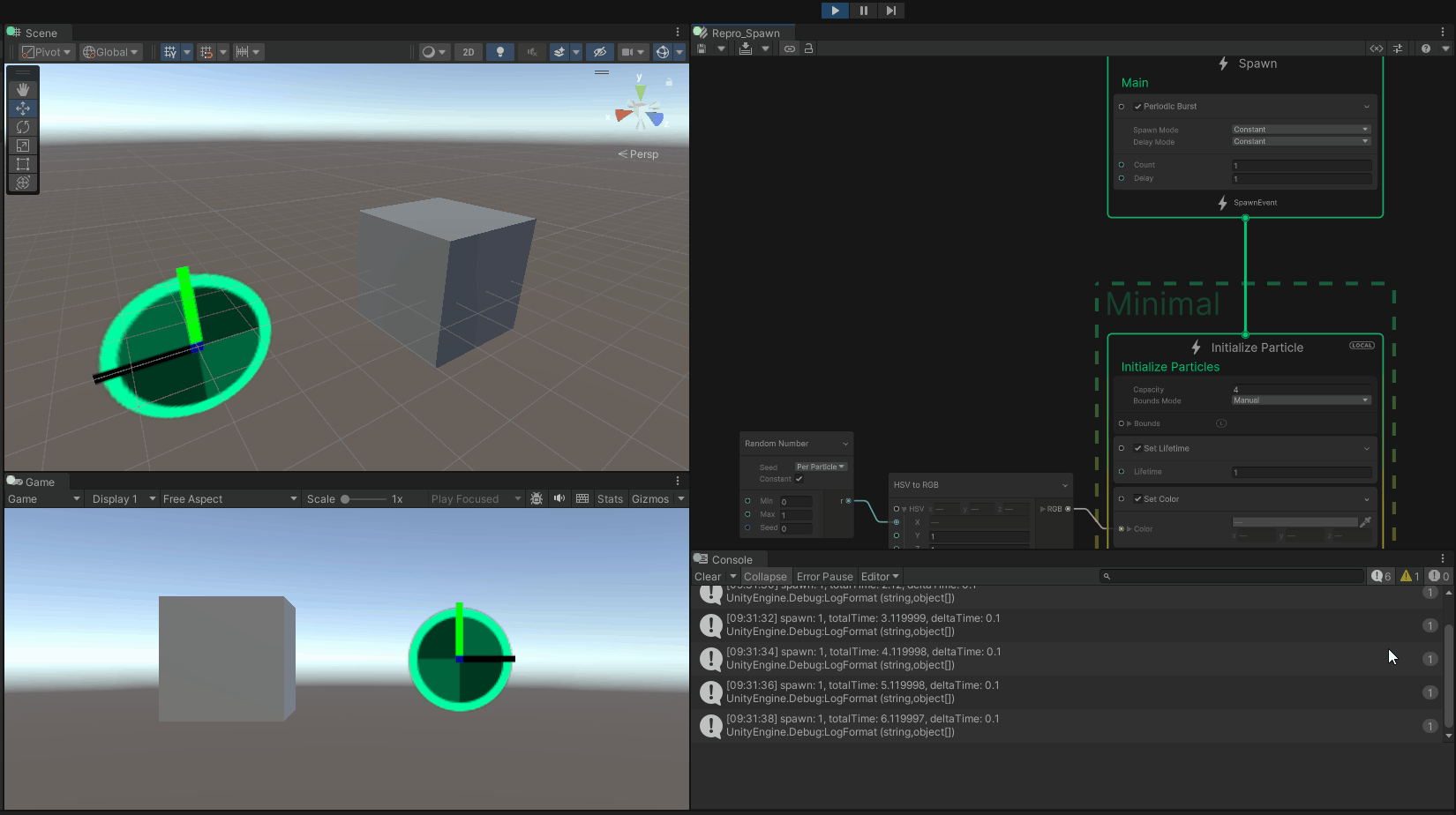Toggle Collapse in the Console
Image resolution: width=1456 pixels, height=815 pixels.
(764, 576)
